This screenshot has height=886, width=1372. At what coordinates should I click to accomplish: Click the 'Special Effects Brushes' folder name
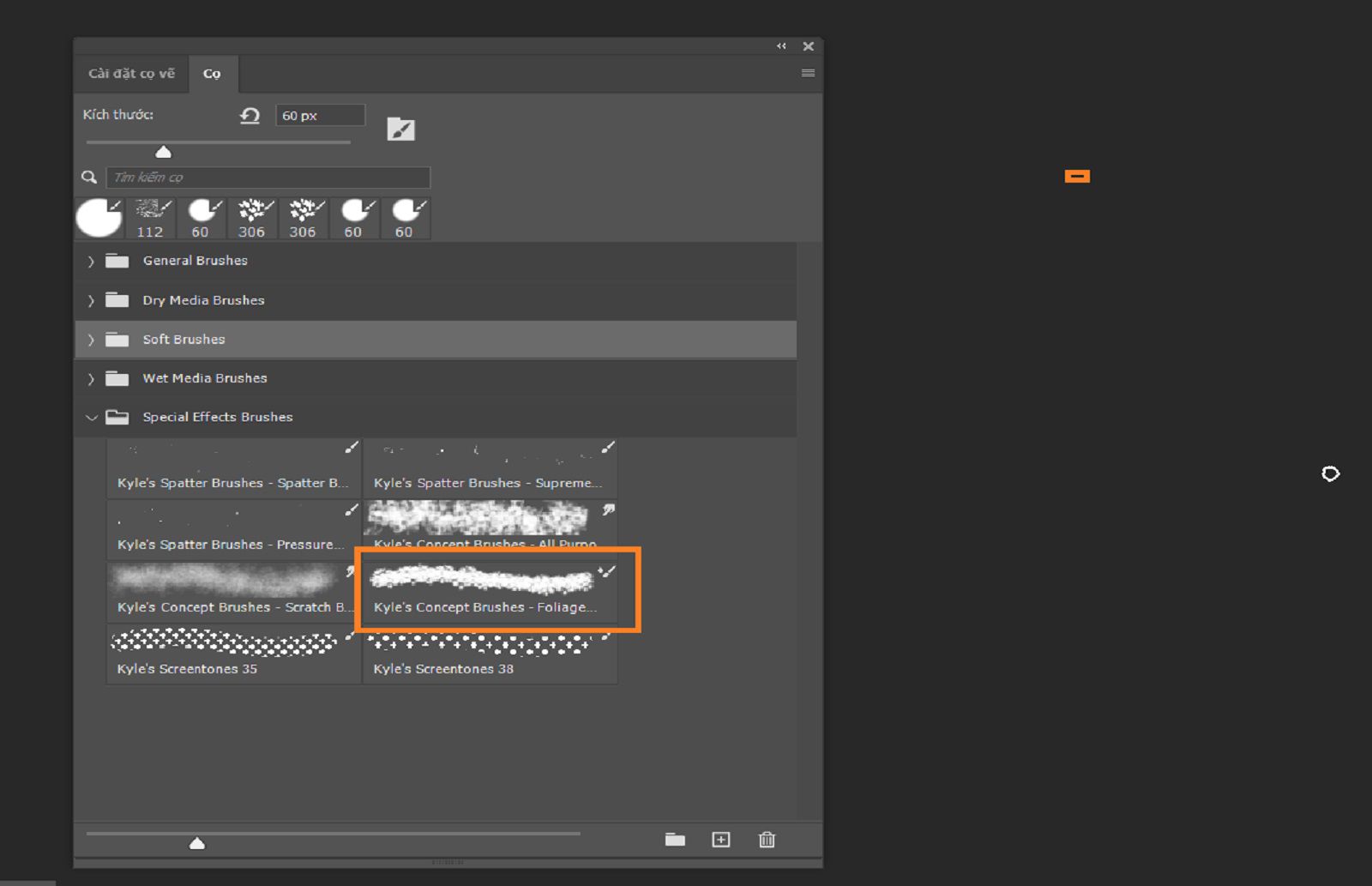(218, 417)
